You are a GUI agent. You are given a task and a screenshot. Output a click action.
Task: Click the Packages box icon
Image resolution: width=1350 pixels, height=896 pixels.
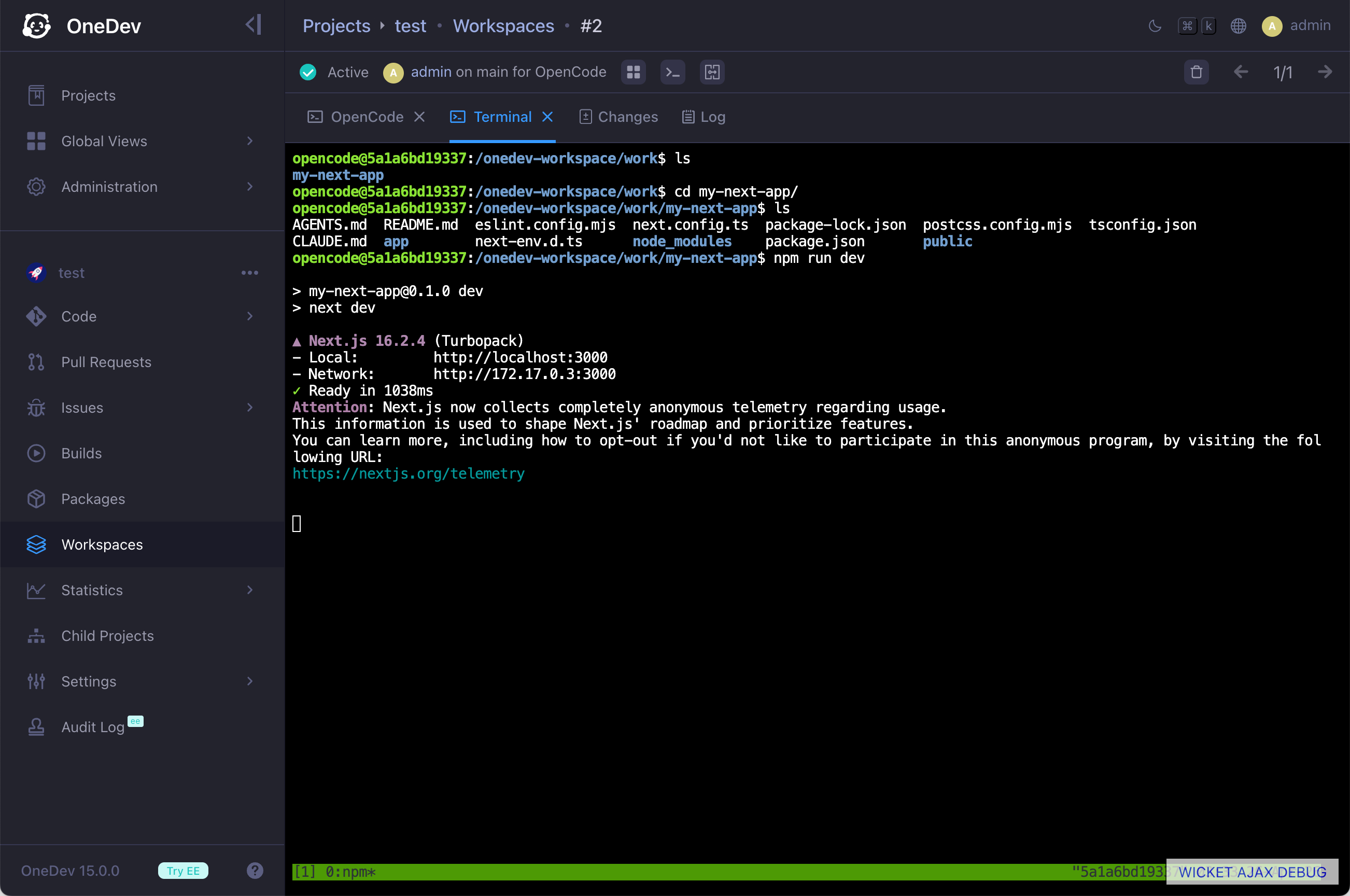coord(36,499)
